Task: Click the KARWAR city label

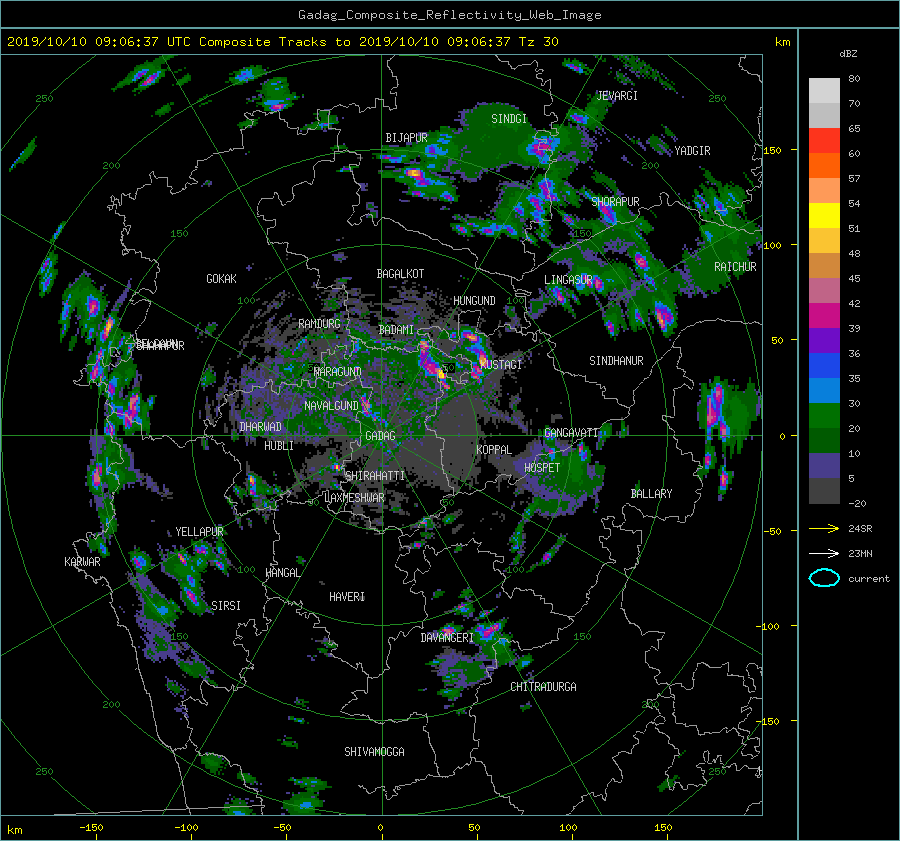Action: [82, 562]
